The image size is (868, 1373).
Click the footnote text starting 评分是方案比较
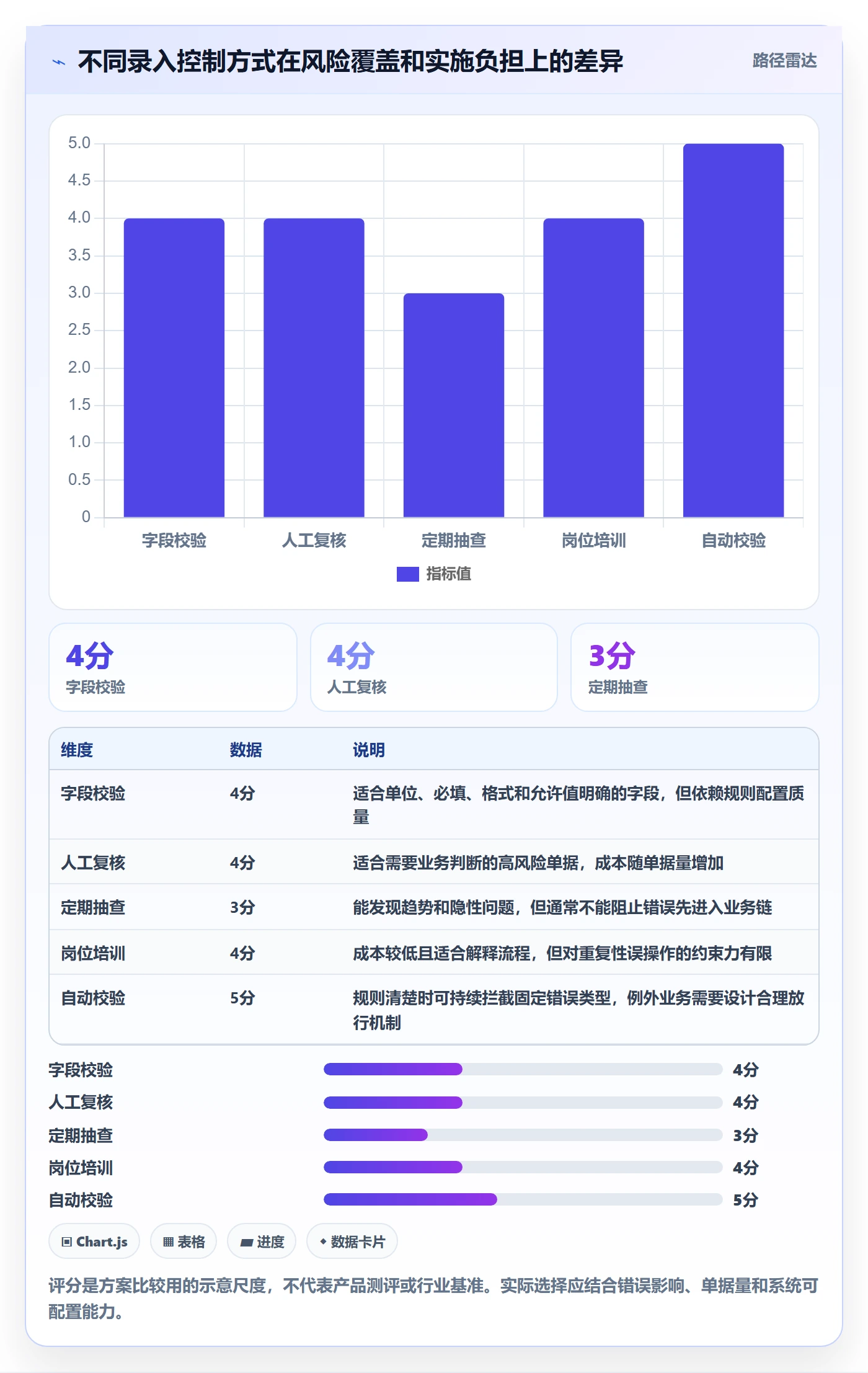[433, 1299]
